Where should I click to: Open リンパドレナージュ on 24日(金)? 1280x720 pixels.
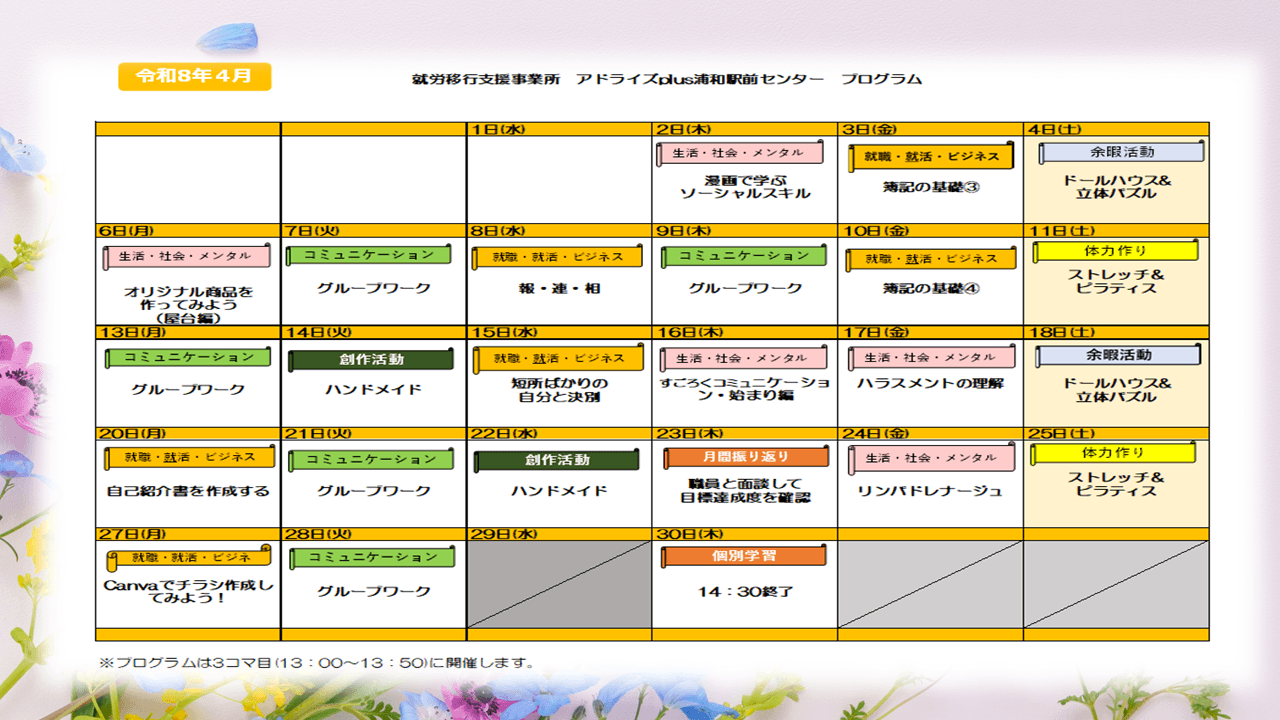pos(930,491)
